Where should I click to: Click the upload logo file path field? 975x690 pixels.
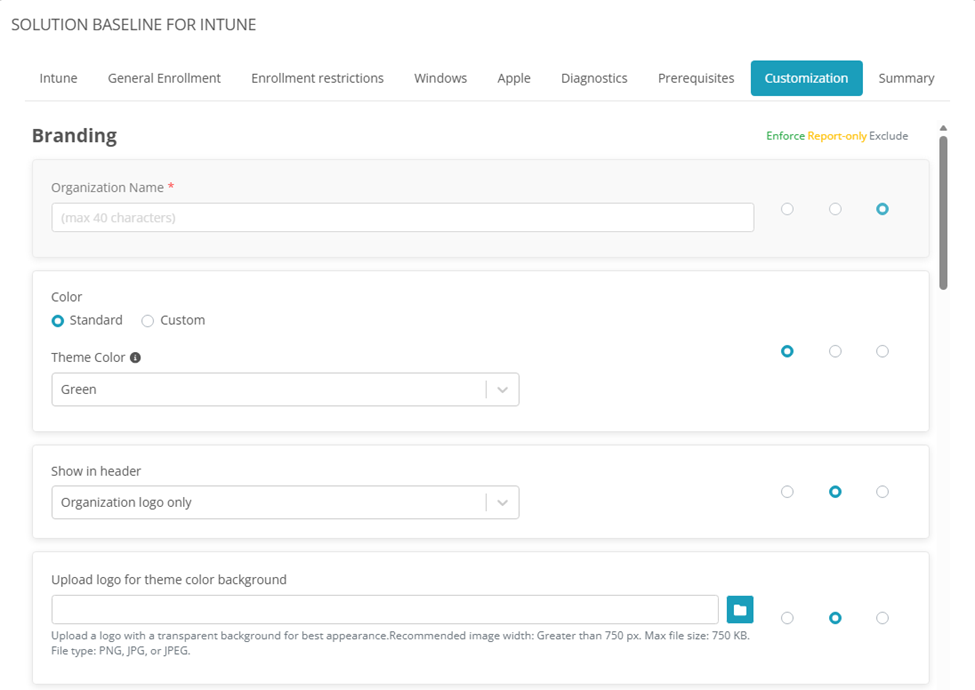pos(384,610)
